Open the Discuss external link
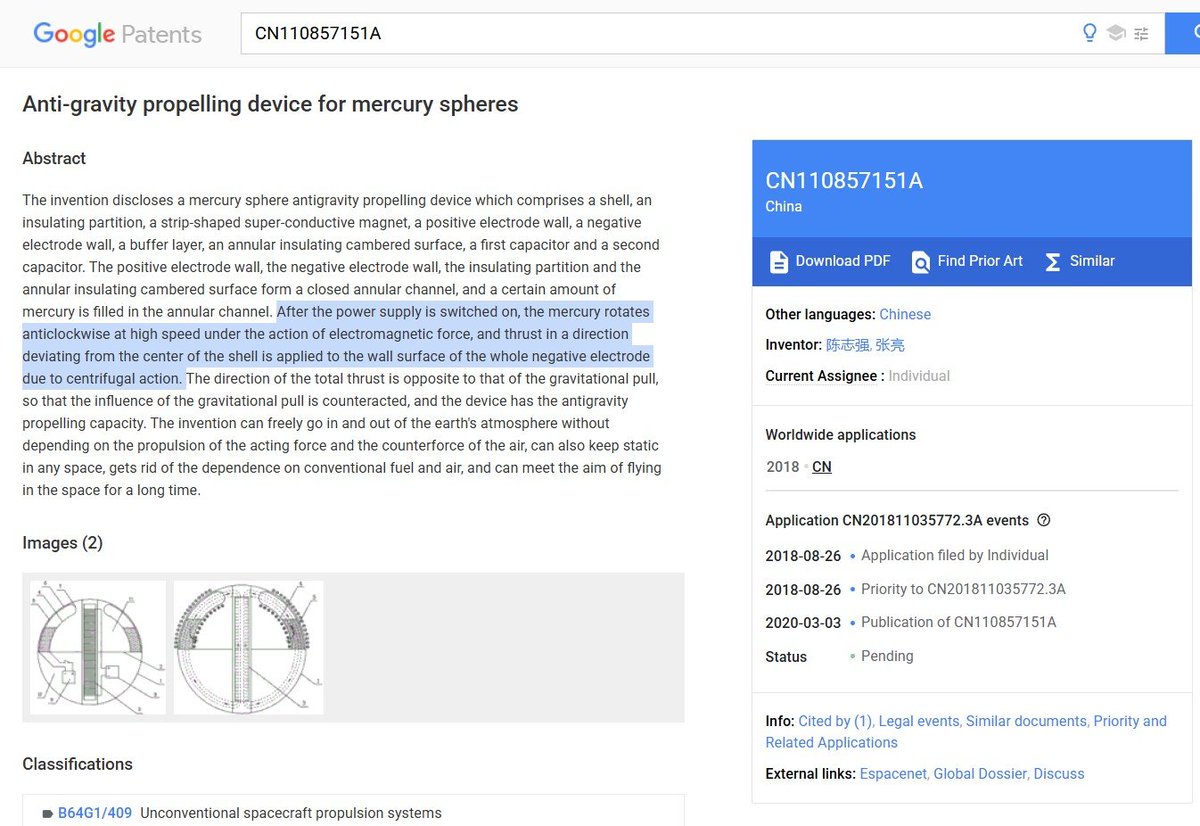Image resolution: width=1200 pixels, height=826 pixels. [1059, 774]
